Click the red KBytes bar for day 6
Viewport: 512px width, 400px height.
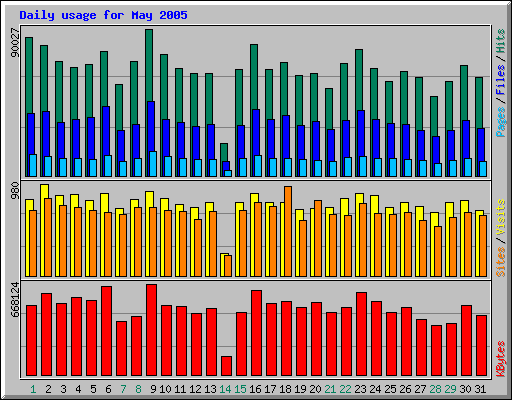[106, 331]
